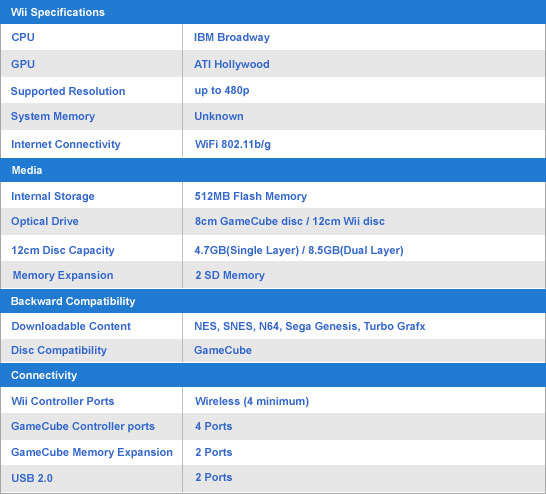Viewport: 546px width, 494px height.
Task: Click the 4 Ports value
Action: click(213, 426)
